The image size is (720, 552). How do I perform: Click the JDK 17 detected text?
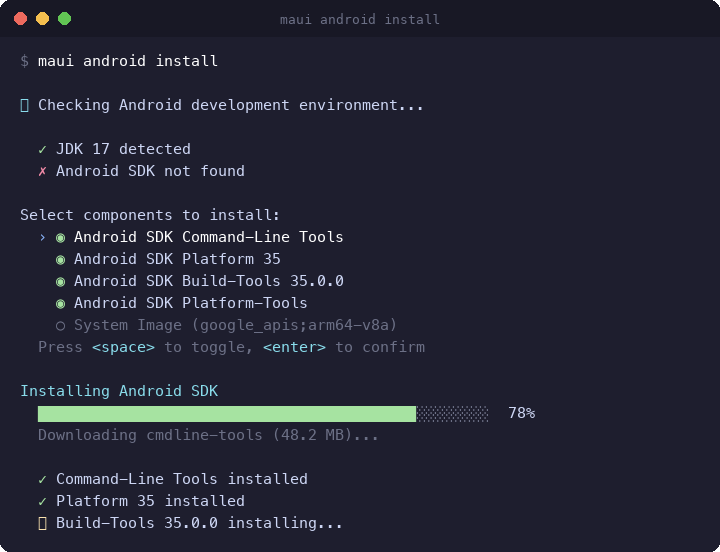click(123, 149)
